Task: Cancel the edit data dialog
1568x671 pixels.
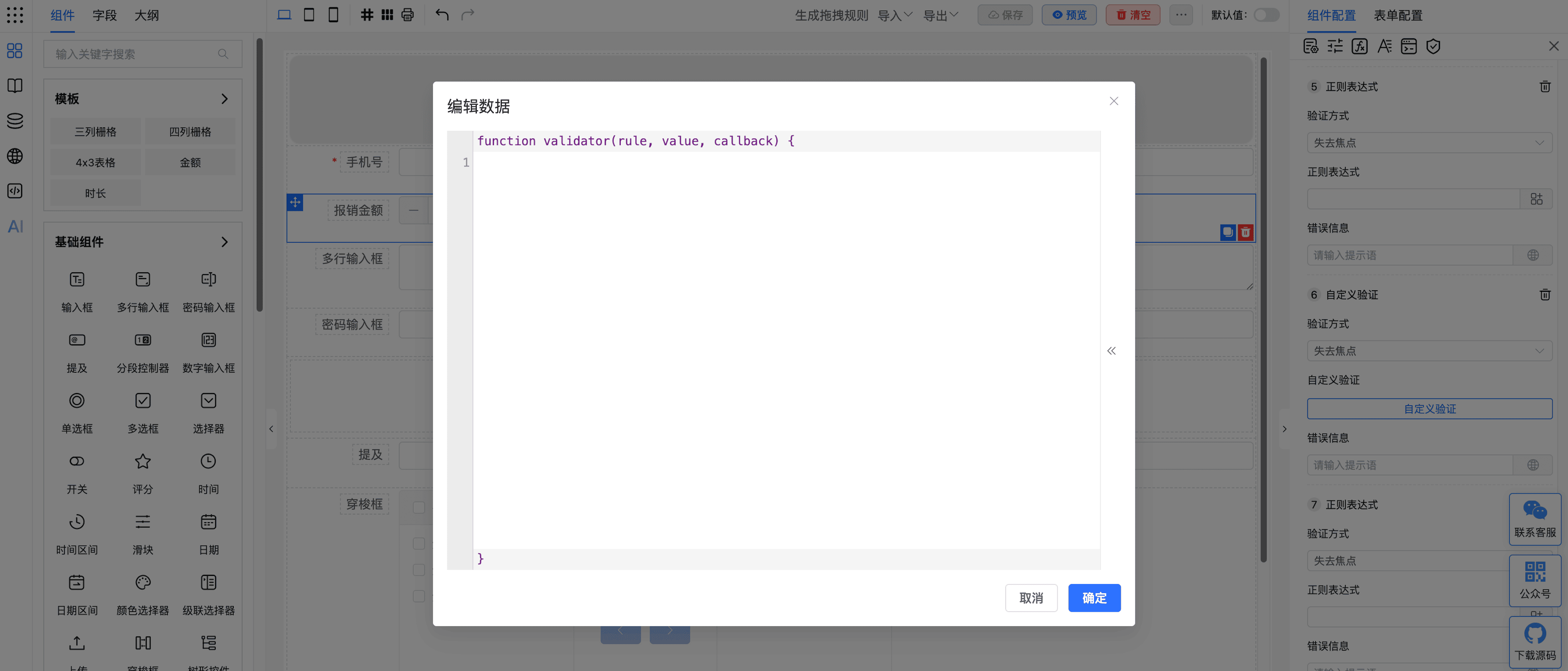Action: tap(1030, 598)
